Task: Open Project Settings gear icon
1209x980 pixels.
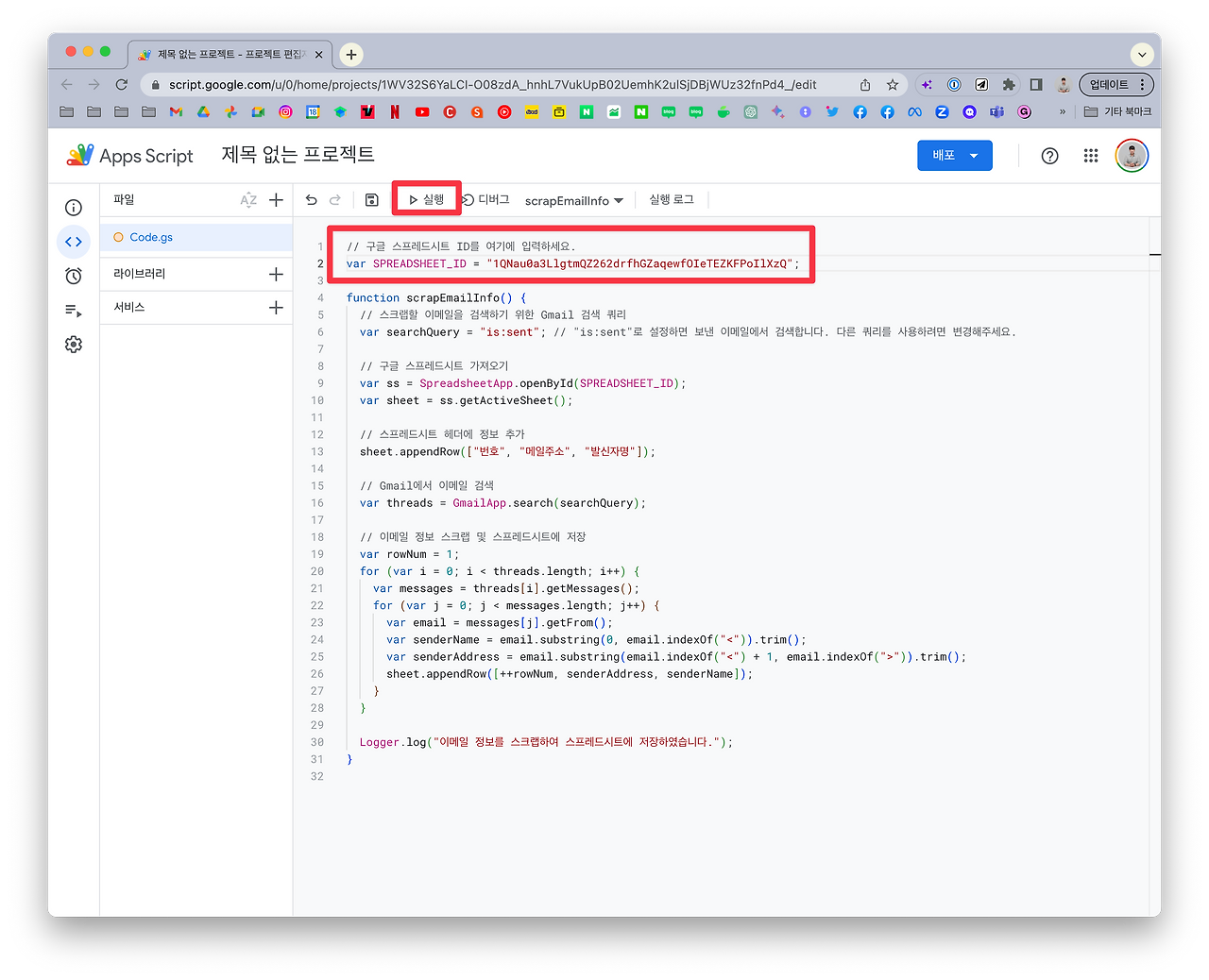Action: click(74, 345)
